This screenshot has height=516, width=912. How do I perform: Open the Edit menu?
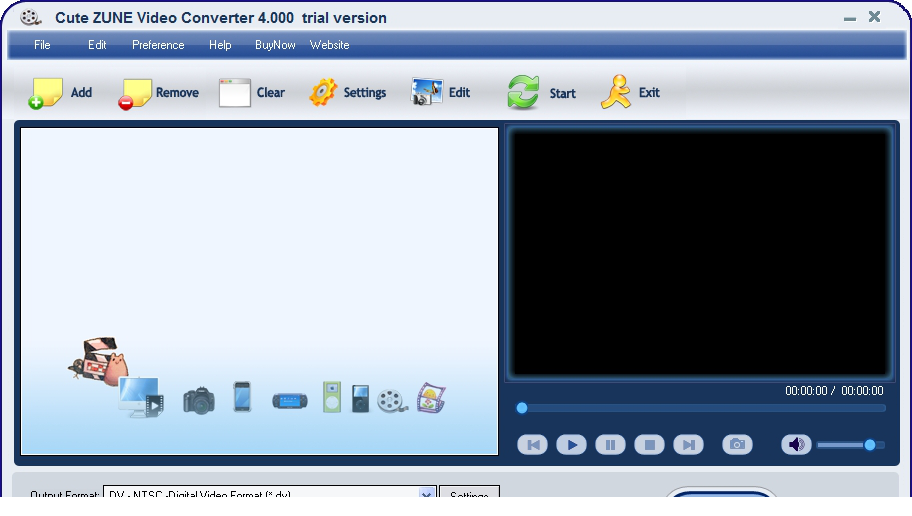tap(97, 45)
